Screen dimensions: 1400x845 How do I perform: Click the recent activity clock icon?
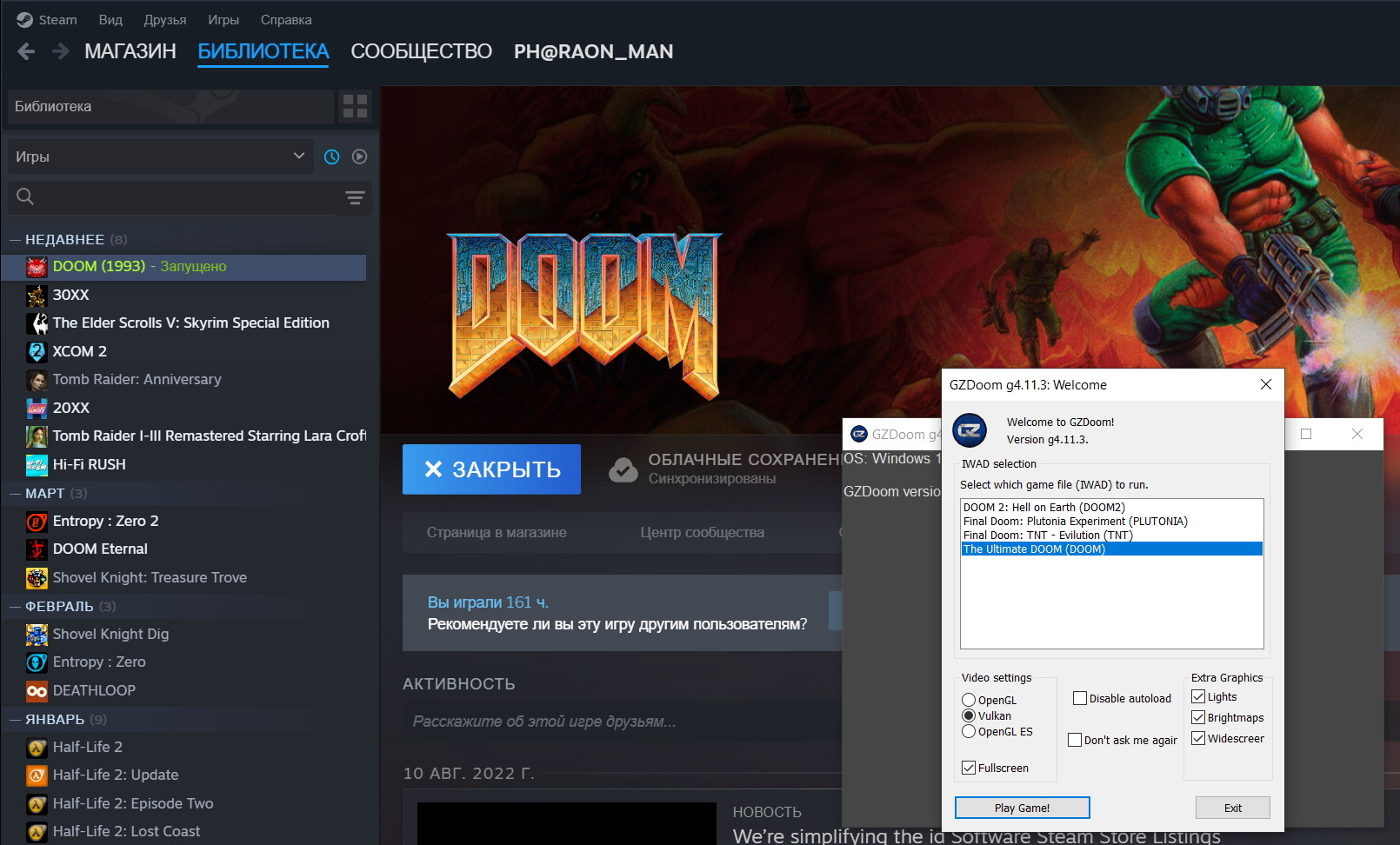coord(331,156)
